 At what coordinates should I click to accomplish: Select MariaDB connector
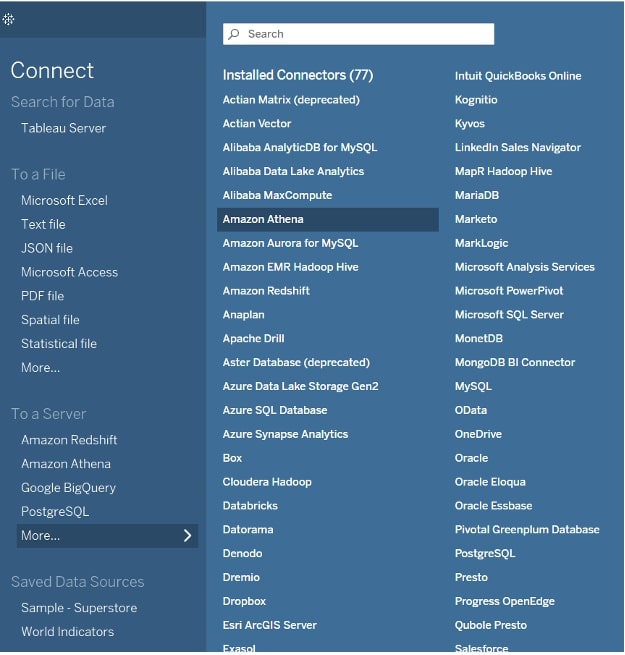pyautogui.click(x=477, y=195)
